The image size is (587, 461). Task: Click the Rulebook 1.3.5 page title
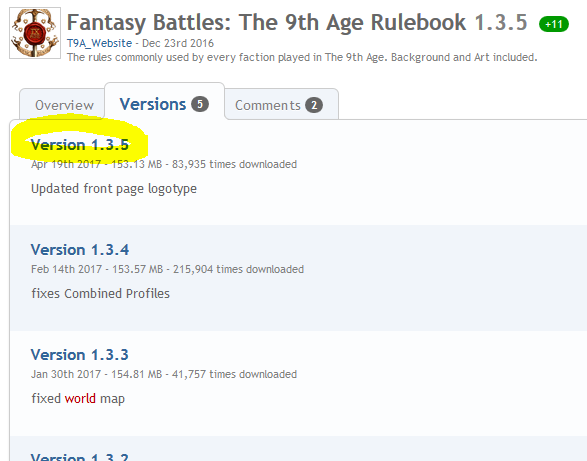pyautogui.click(x=297, y=22)
